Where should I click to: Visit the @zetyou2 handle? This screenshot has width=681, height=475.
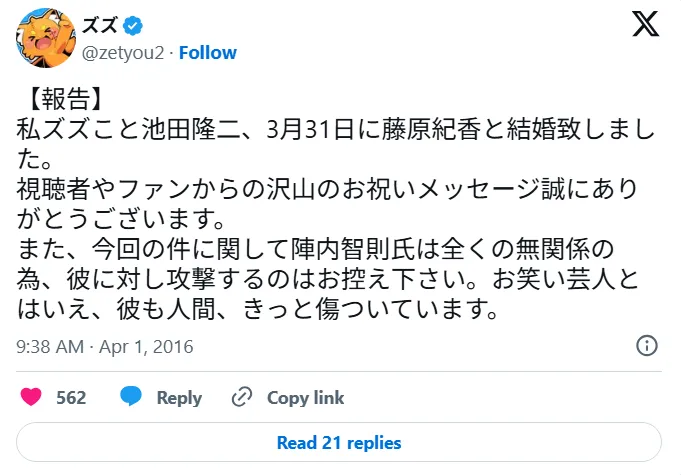click(120, 52)
